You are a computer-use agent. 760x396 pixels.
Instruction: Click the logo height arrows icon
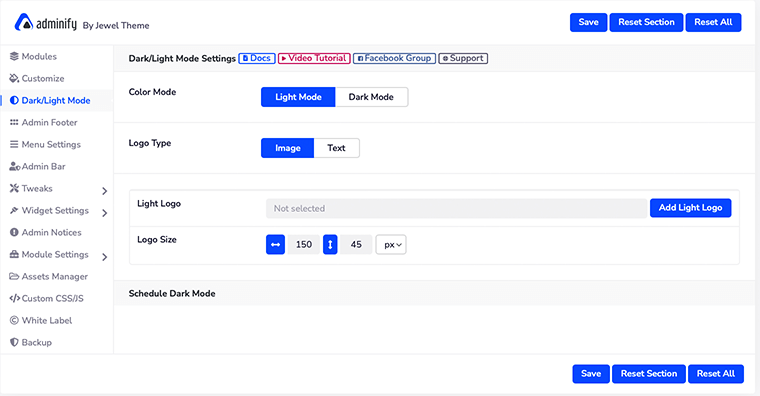click(330, 244)
